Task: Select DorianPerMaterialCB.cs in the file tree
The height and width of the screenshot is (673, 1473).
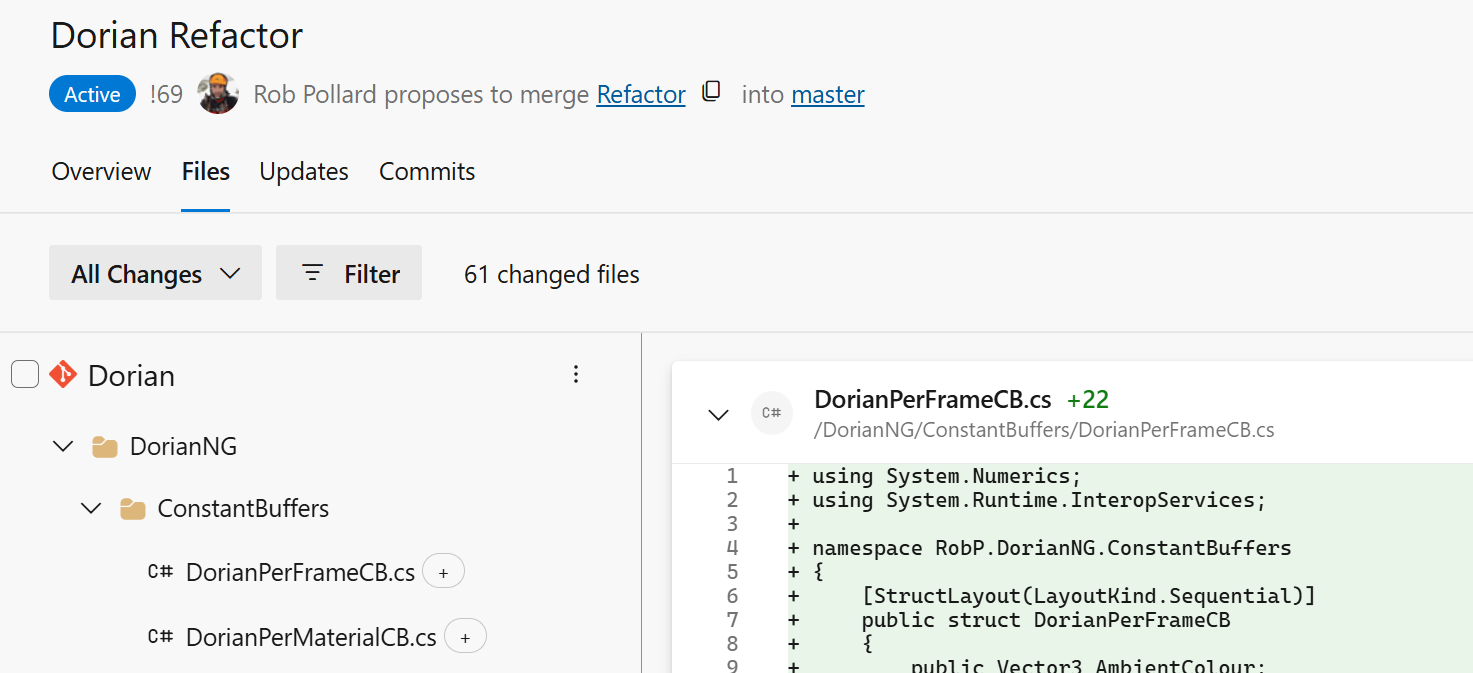Action: tap(310, 637)
